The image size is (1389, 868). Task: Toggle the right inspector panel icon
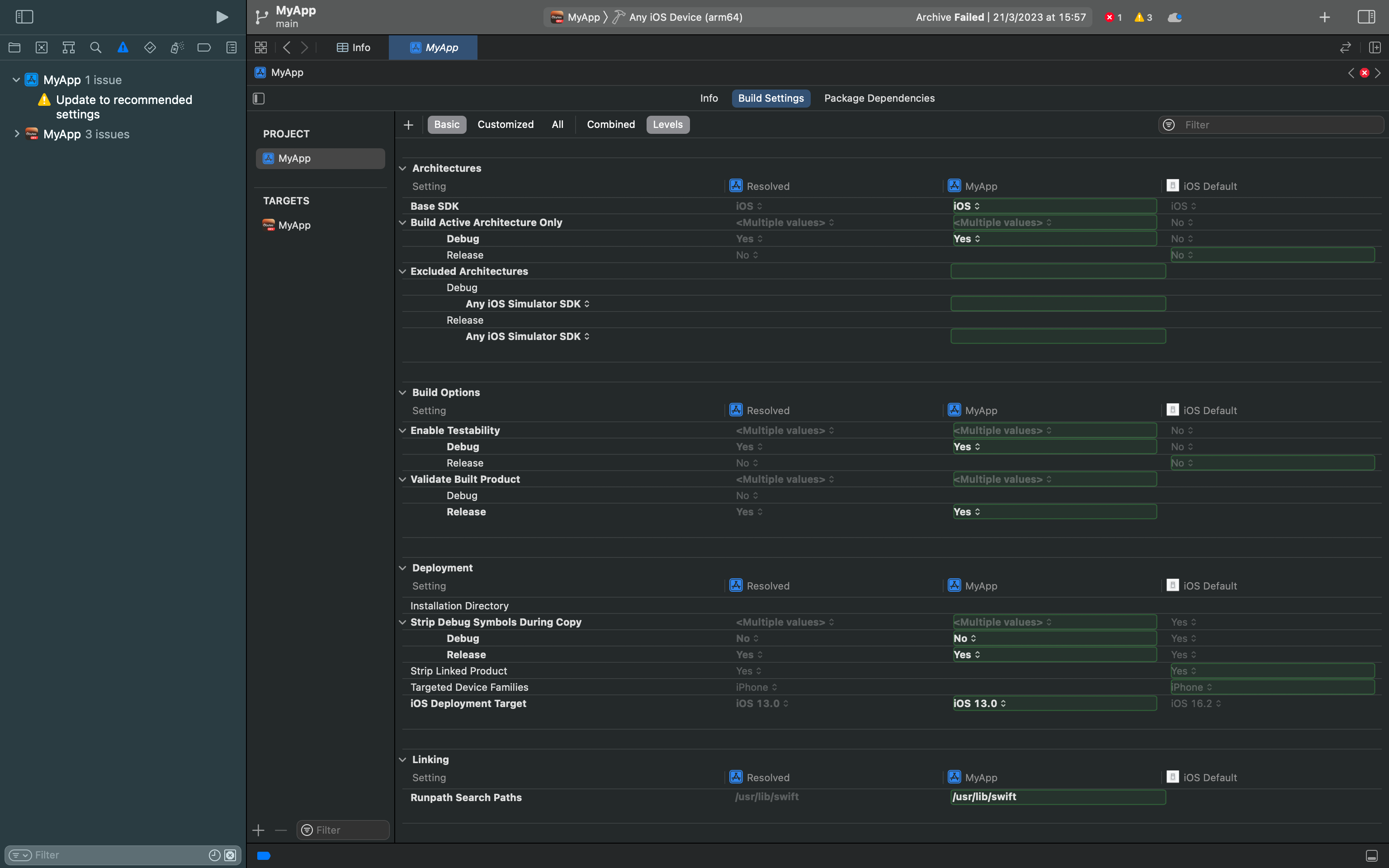tap(1366, 17)
